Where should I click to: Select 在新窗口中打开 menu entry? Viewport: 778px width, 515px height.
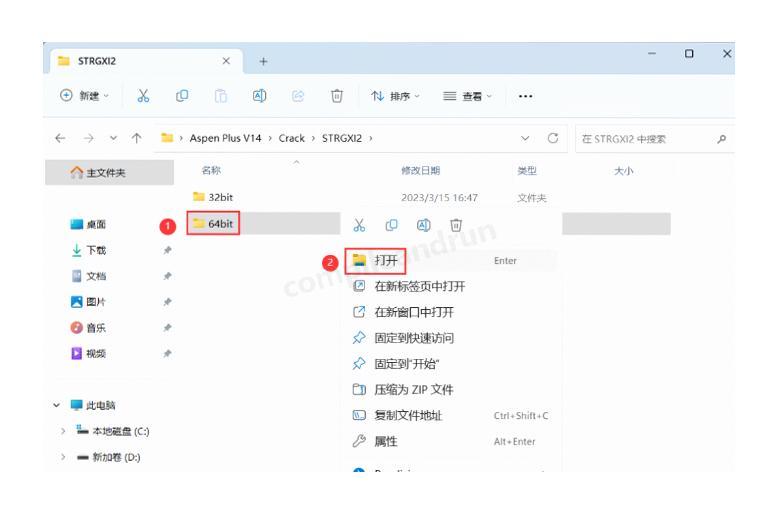[x=452, y=312]
